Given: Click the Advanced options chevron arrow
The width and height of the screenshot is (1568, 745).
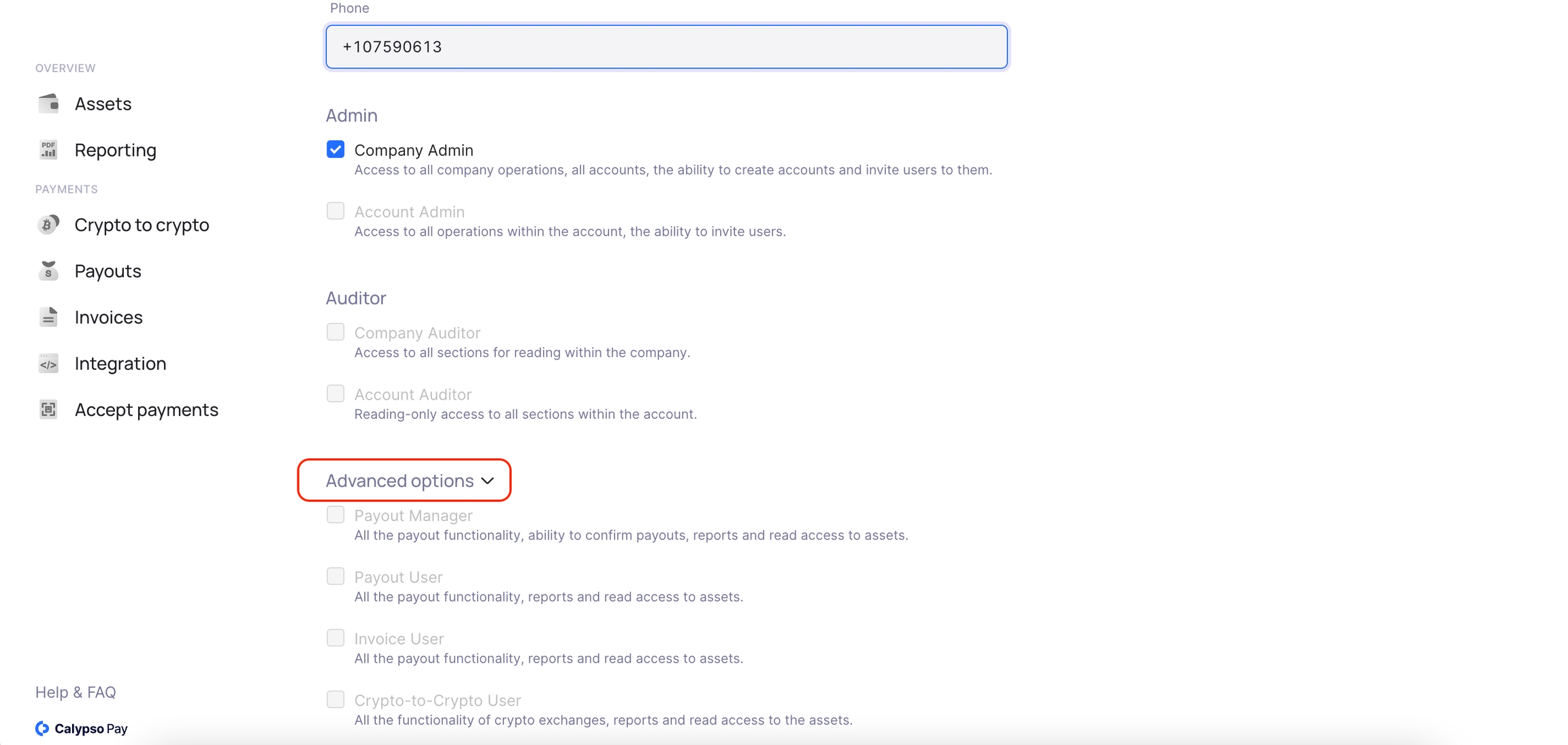Looking at the screenshot, I should (x=488, y=481).
